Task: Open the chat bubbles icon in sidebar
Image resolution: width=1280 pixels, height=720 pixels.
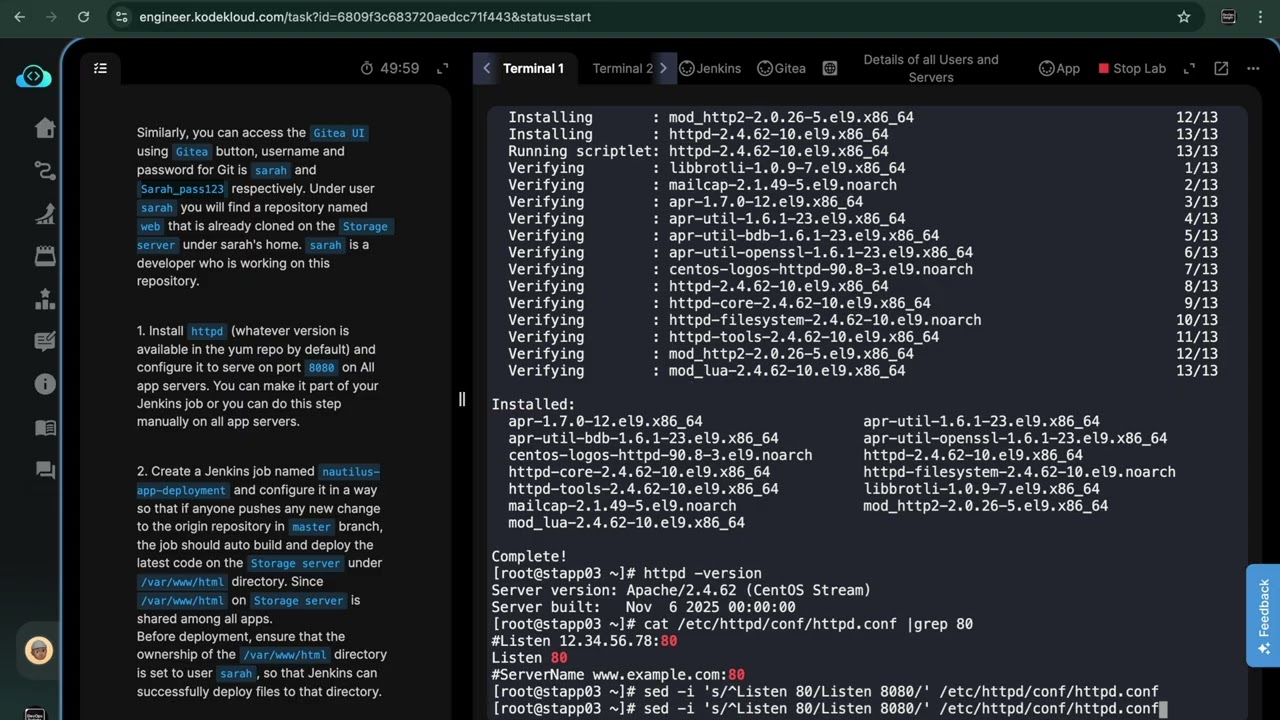Action: point(45,469)
